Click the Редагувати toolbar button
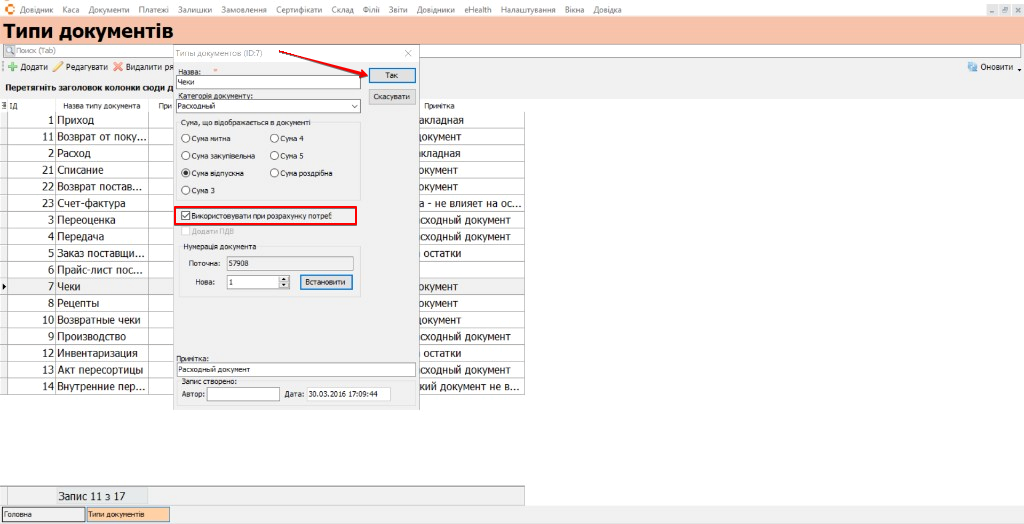The width and height of the screenshot is (1024, 524). coord(80,67)
